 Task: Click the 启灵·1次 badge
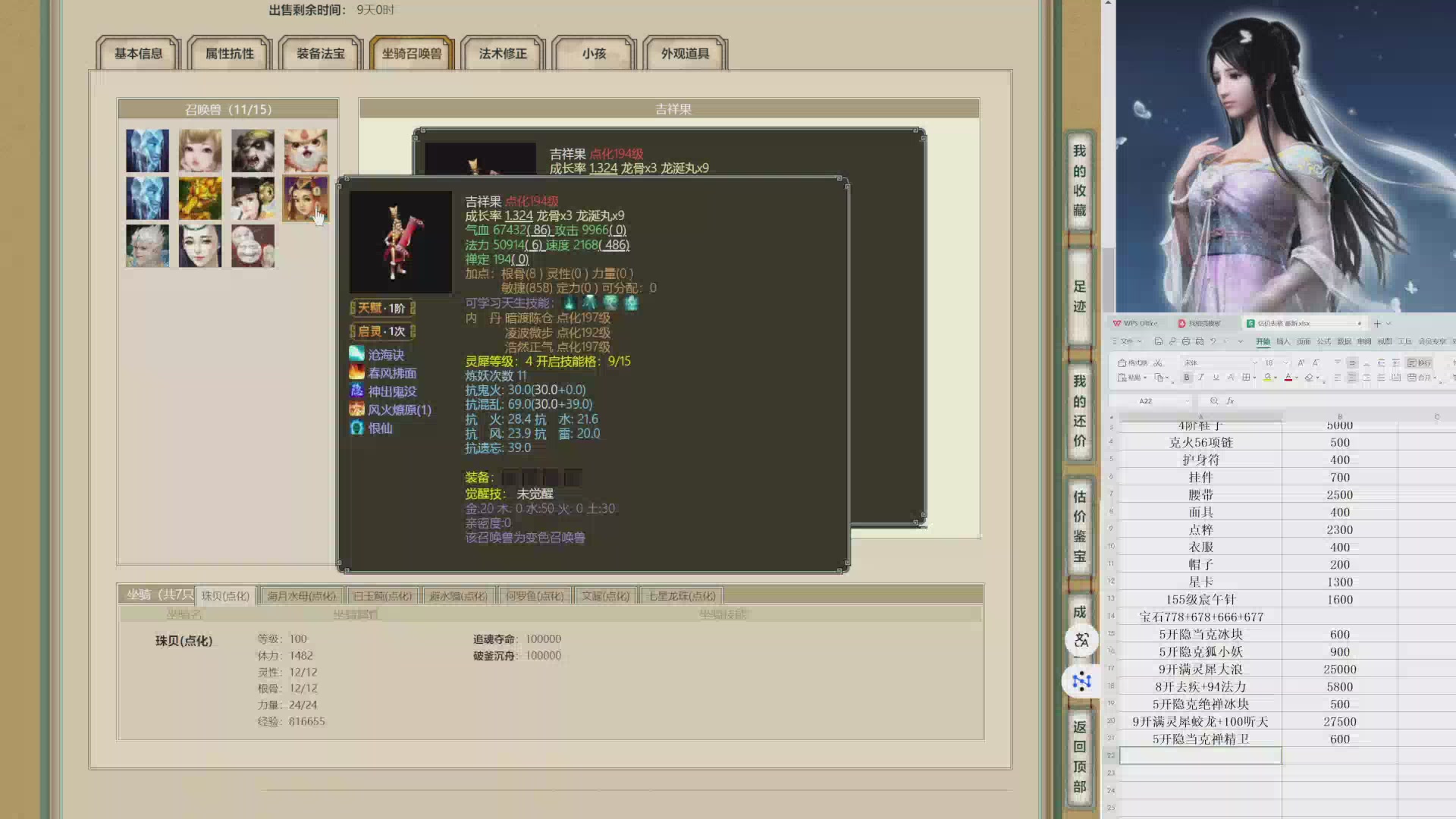pos(382,331)
